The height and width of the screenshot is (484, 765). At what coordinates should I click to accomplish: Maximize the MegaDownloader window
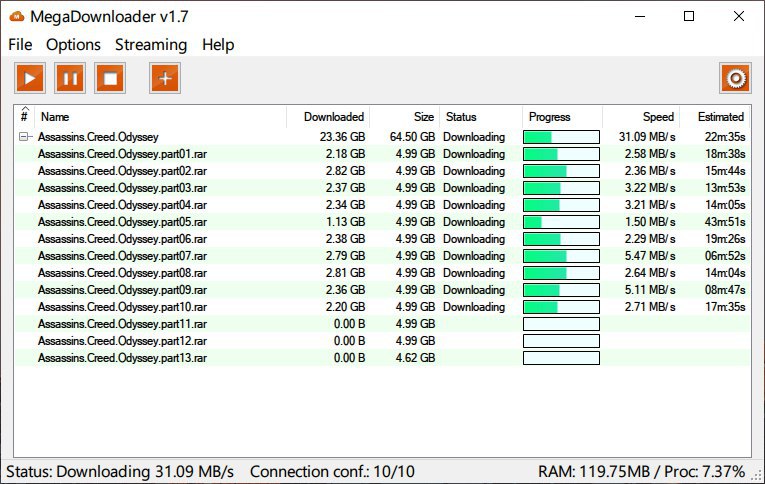(689, 16)
